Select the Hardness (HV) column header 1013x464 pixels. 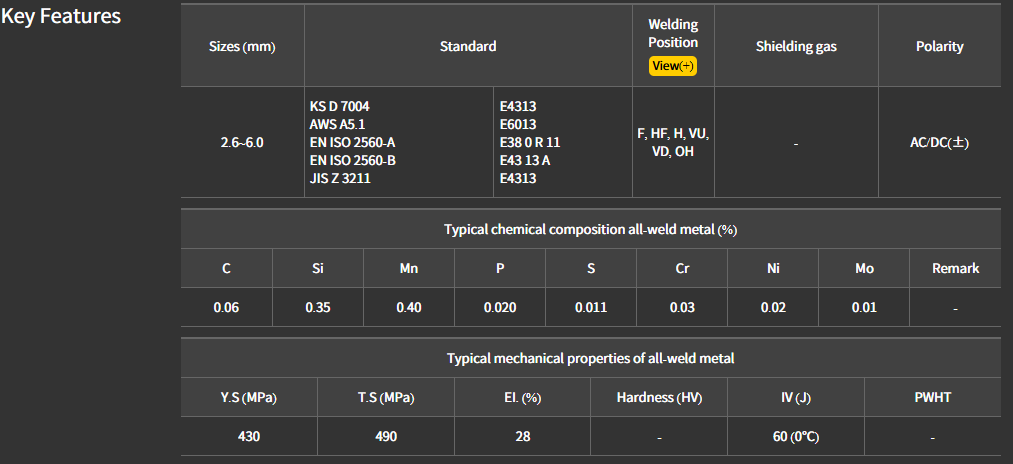pyautogui.click(x=659, y=397)
